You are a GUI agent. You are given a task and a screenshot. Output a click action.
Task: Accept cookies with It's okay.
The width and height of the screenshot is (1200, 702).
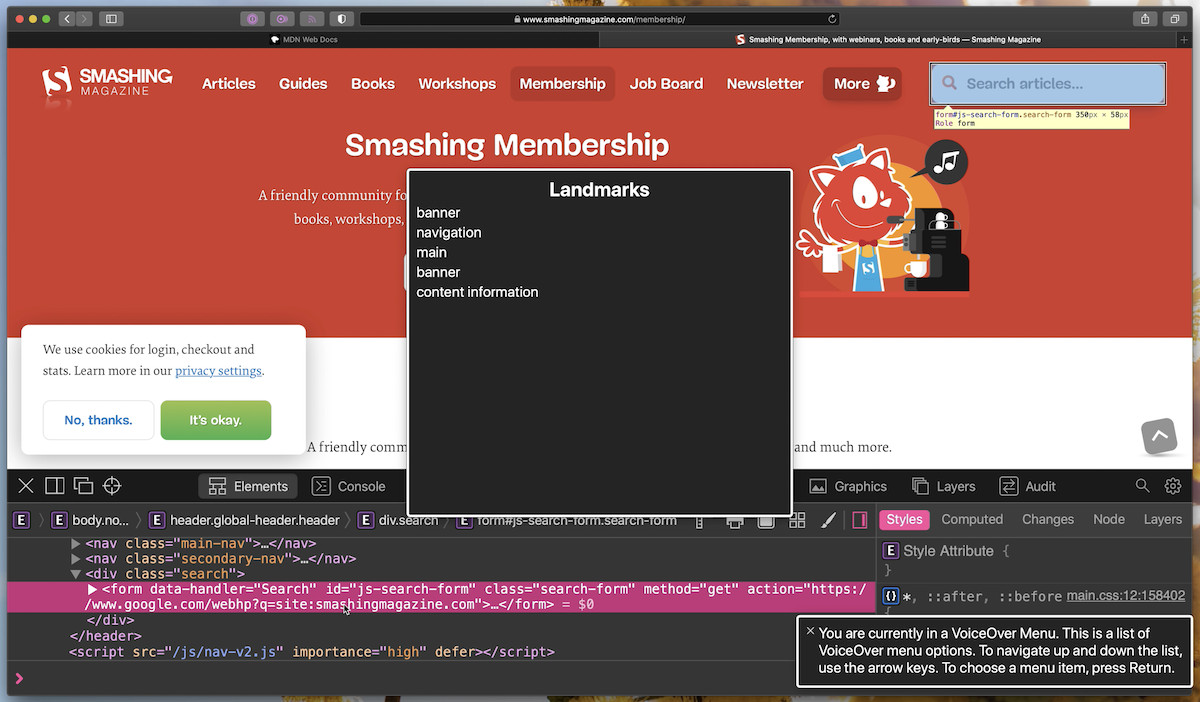tap(216, 420)
